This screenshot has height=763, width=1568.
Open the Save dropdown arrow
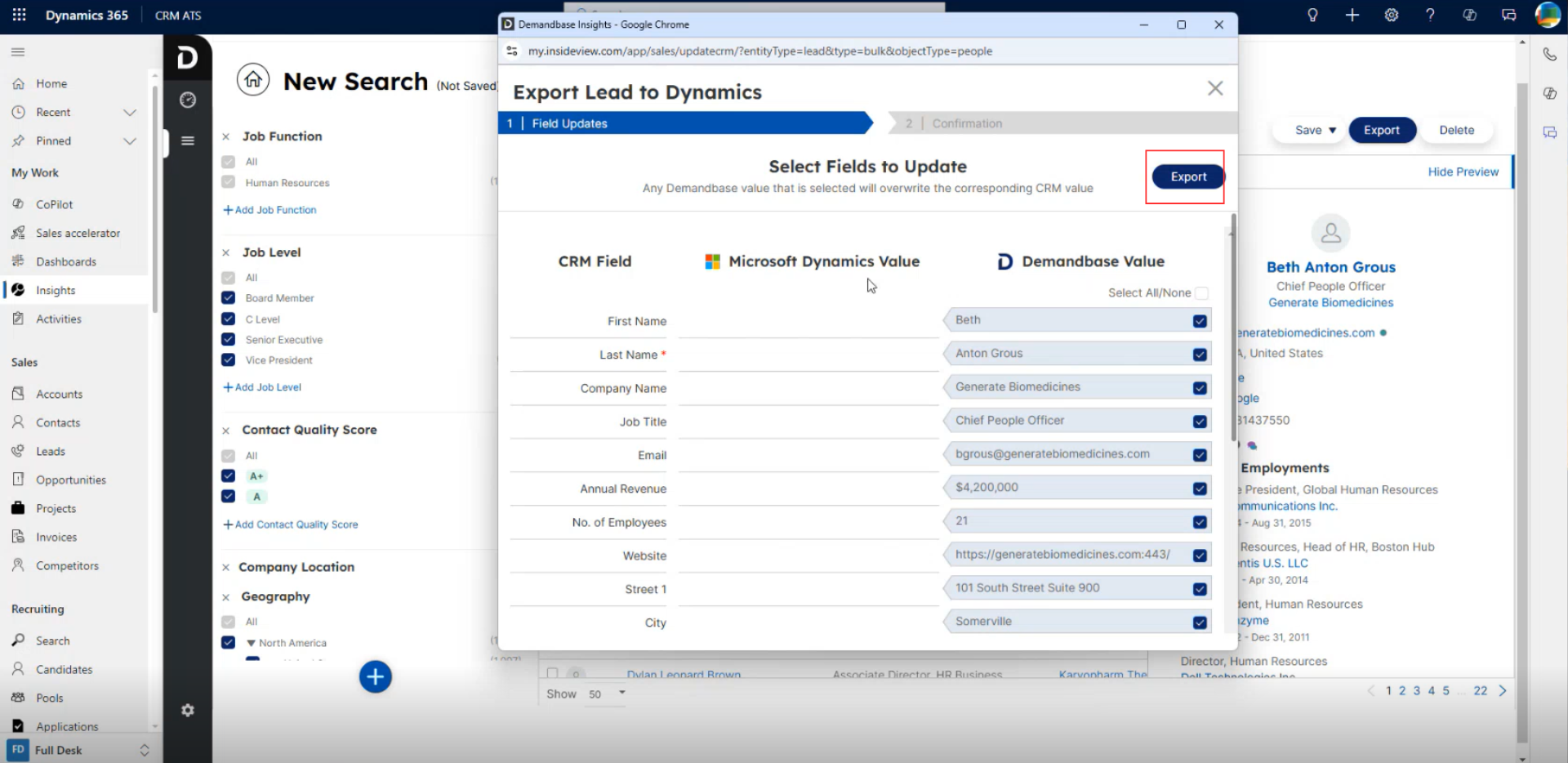tap(1333, 130)
